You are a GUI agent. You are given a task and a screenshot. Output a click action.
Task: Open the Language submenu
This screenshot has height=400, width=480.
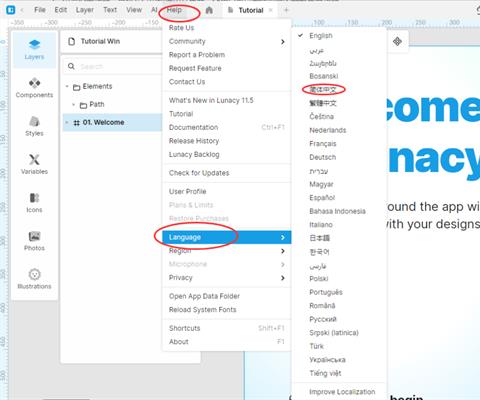[227, 237]
